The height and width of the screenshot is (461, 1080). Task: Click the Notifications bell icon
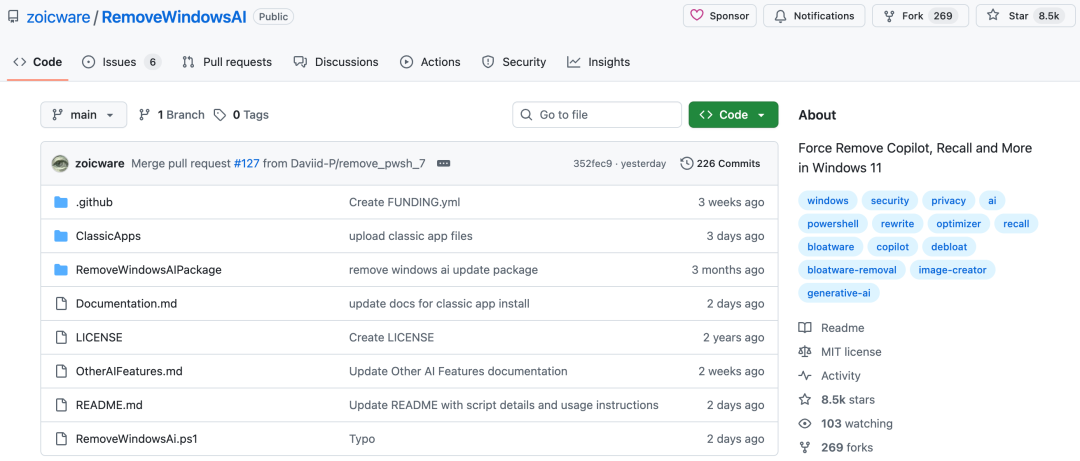(780, 16)
